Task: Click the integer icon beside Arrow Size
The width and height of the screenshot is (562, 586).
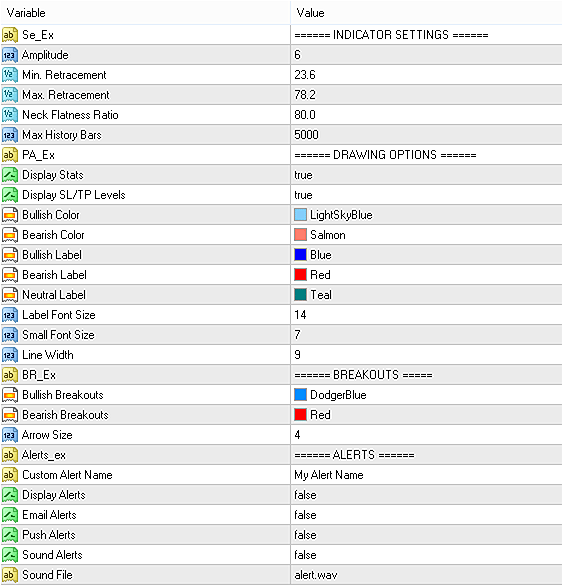Action: click(10, 435)
